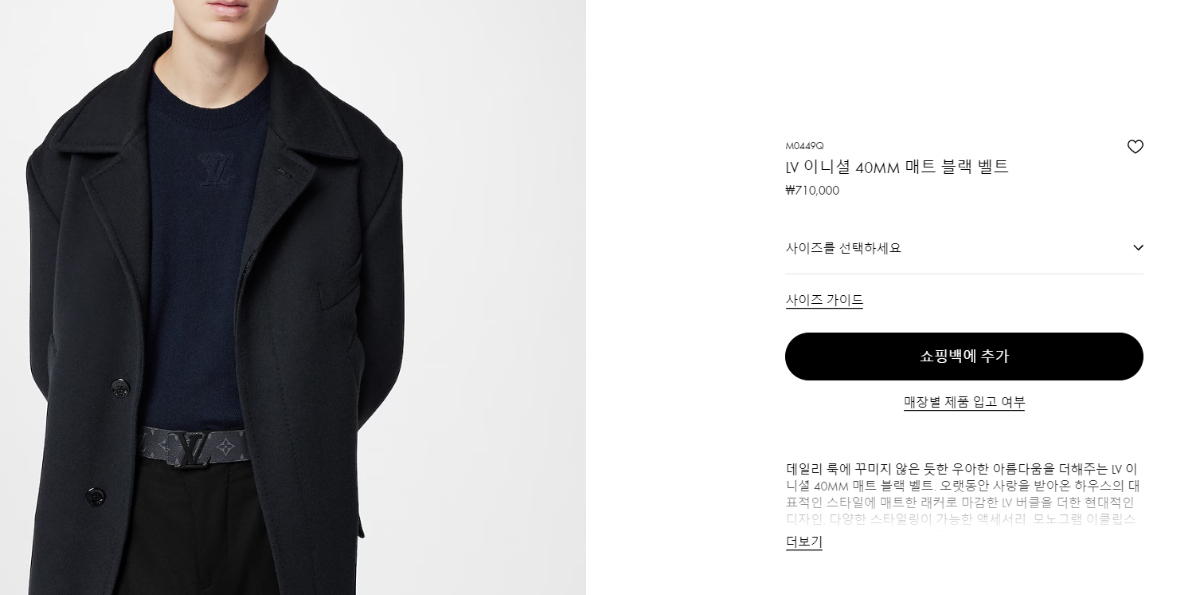Click the LV 이니셜 40MM 매트 블랙 벨트 title
This screenshot has width=1200, height=595.
pos(897,167)
